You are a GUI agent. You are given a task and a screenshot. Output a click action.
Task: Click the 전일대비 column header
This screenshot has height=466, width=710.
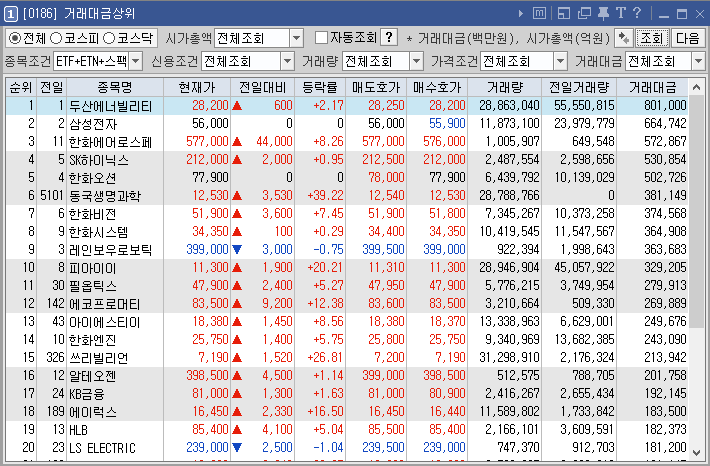[x=262, y=87]
